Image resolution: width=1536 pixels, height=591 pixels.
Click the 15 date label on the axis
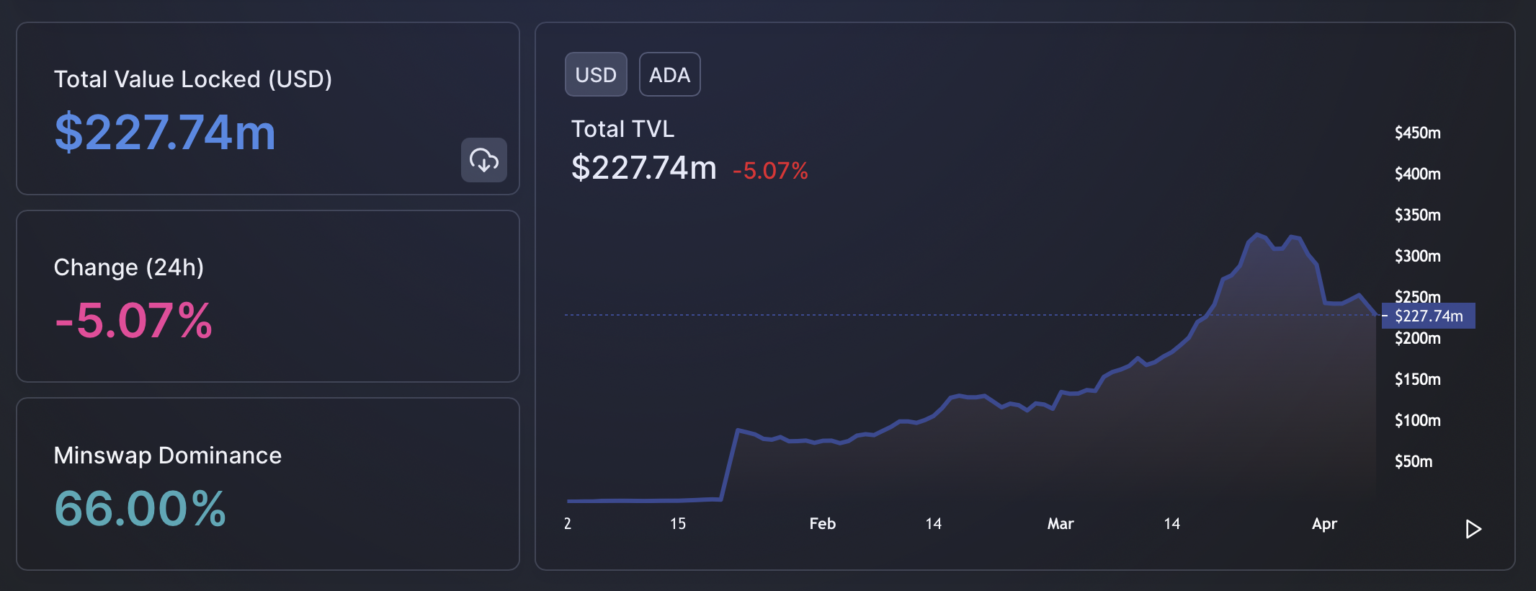(x=678, y=524)
